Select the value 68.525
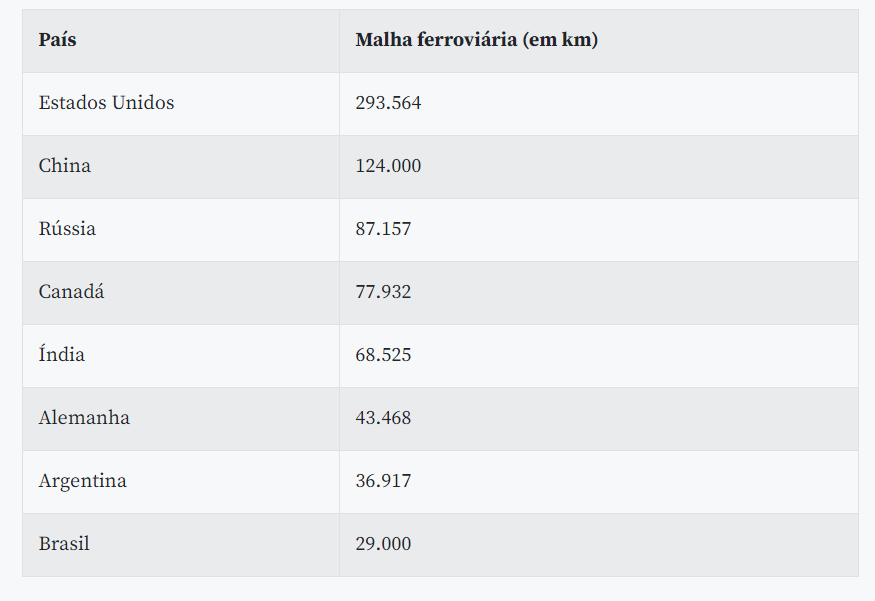875x601 pixels. point(383,355)
